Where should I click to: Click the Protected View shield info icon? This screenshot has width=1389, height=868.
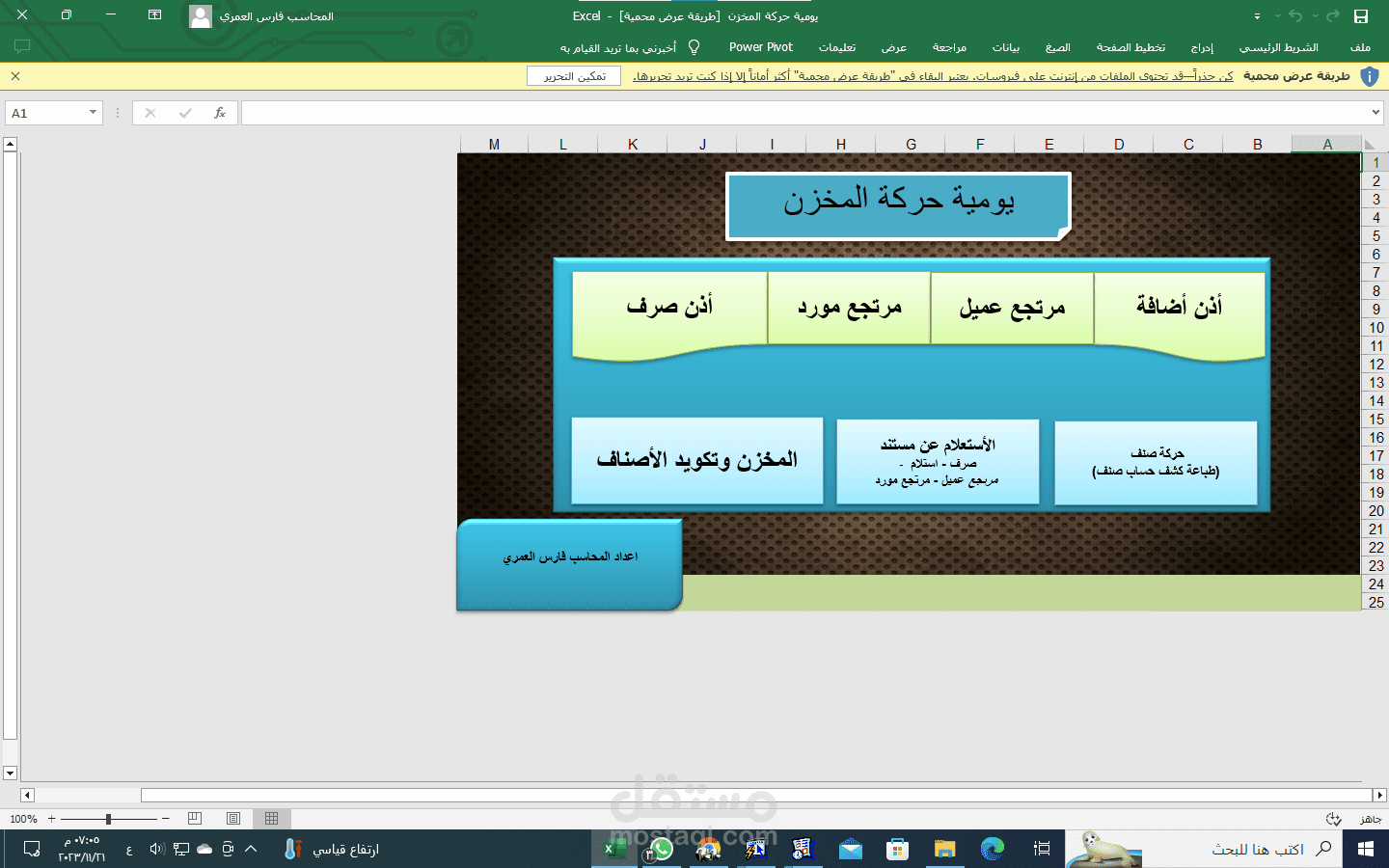1370,76
